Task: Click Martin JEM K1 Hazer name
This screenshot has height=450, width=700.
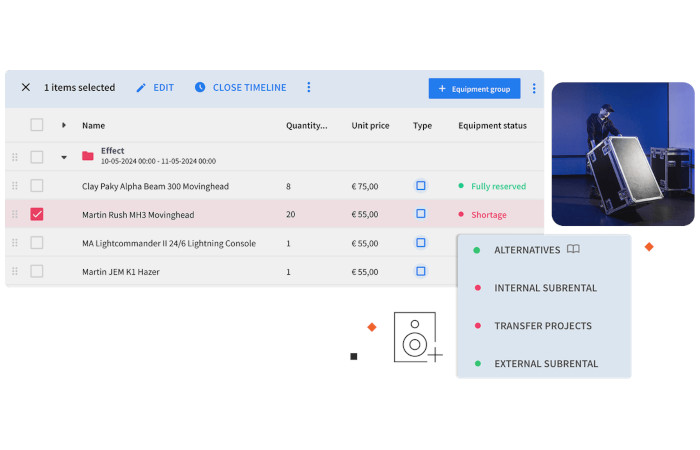Action: pyautogui.click(x=121, y=272)
